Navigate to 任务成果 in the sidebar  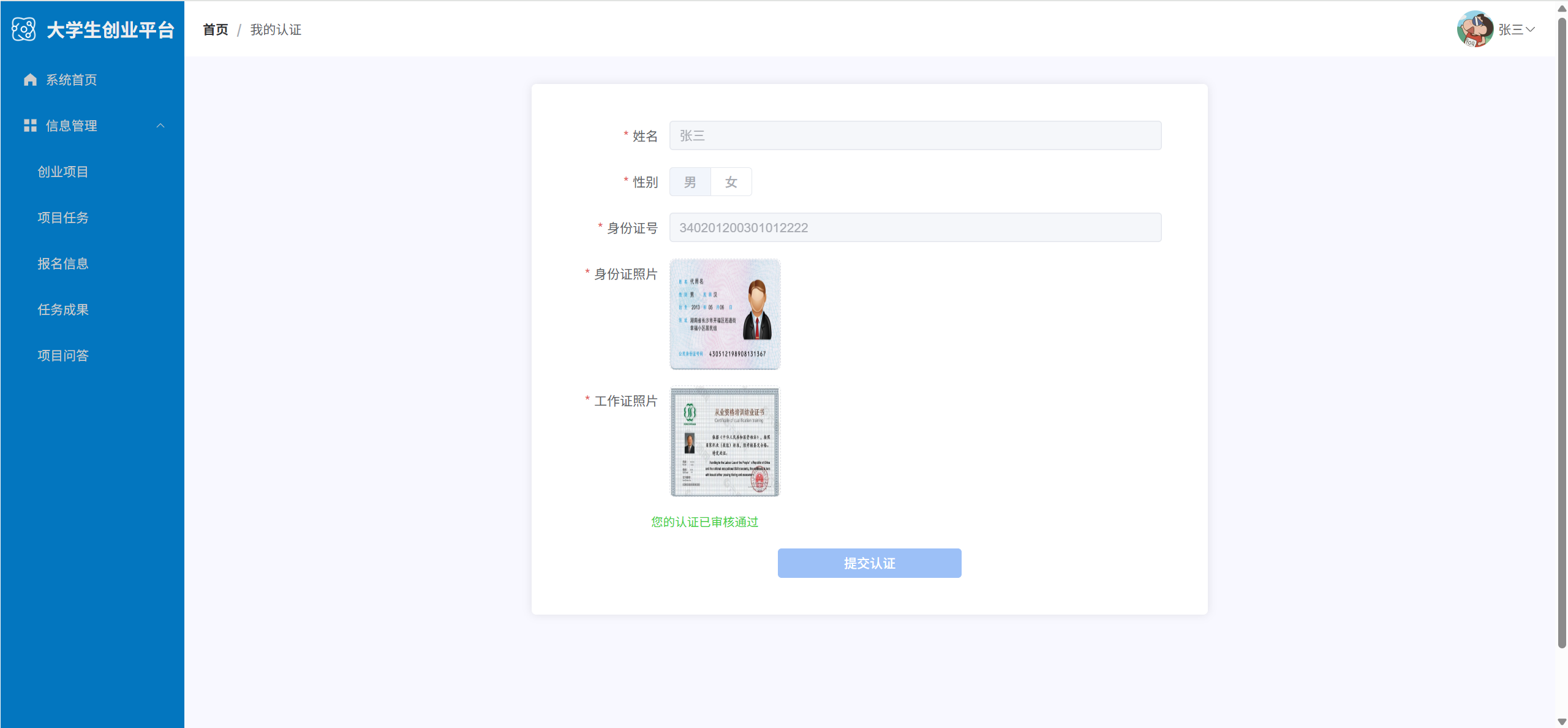[63, 309]
